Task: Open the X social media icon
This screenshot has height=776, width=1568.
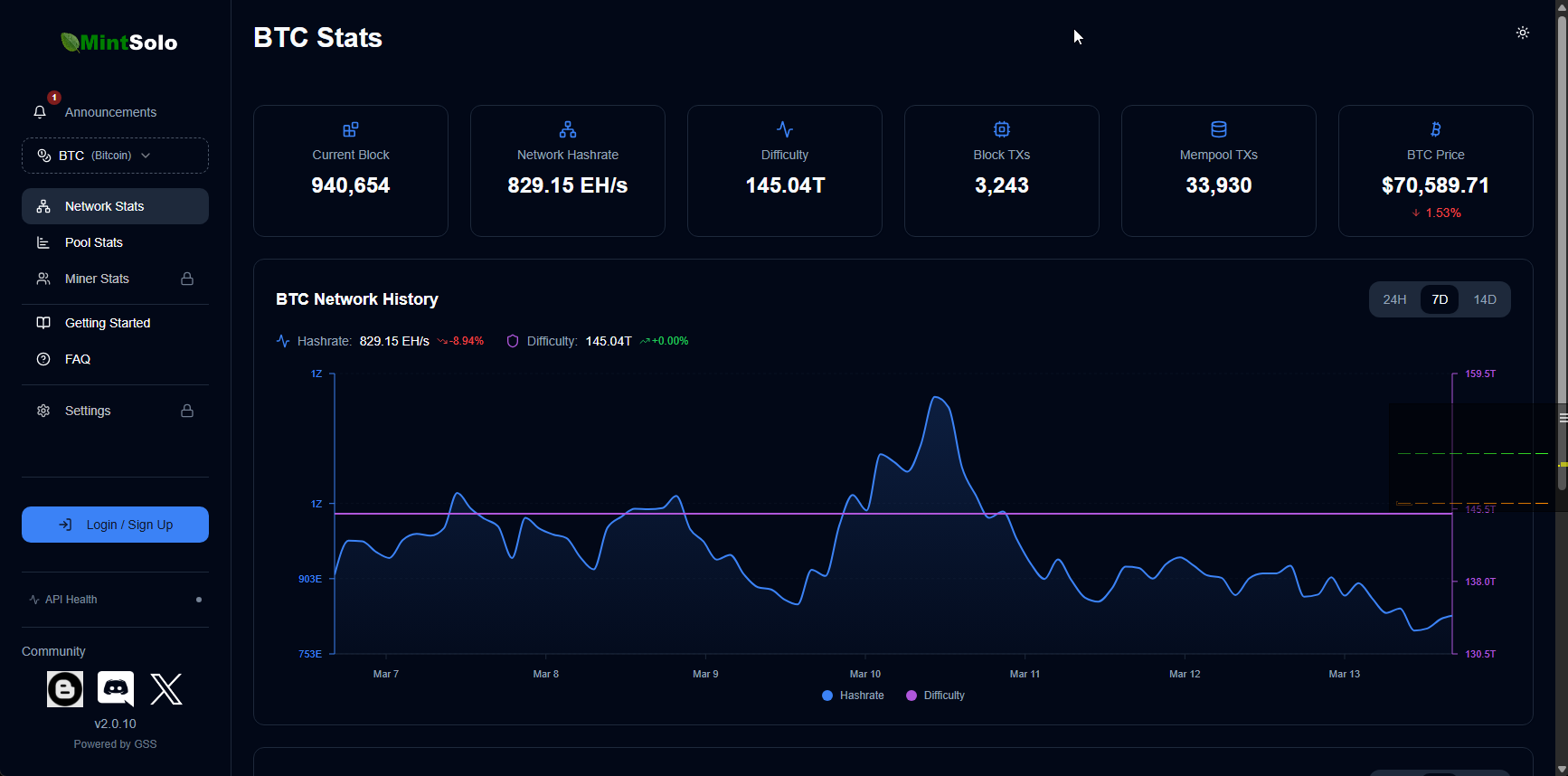Action: [x=166, y=689]
